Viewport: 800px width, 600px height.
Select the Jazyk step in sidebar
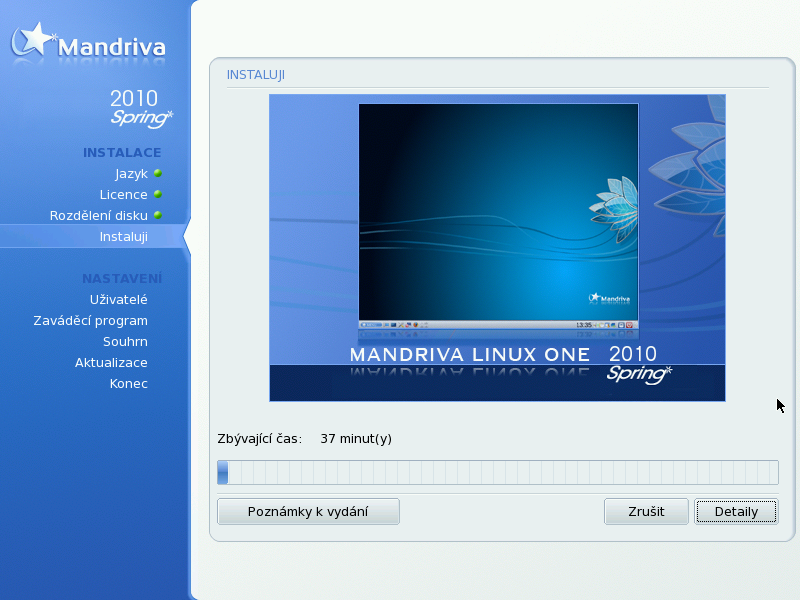pos(131,174)
